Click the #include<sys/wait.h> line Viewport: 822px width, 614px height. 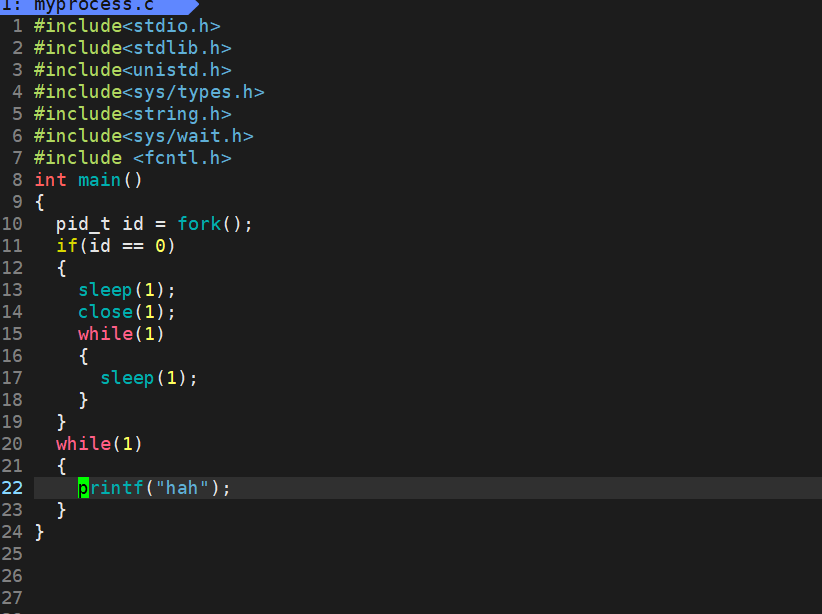click(144, 136)
